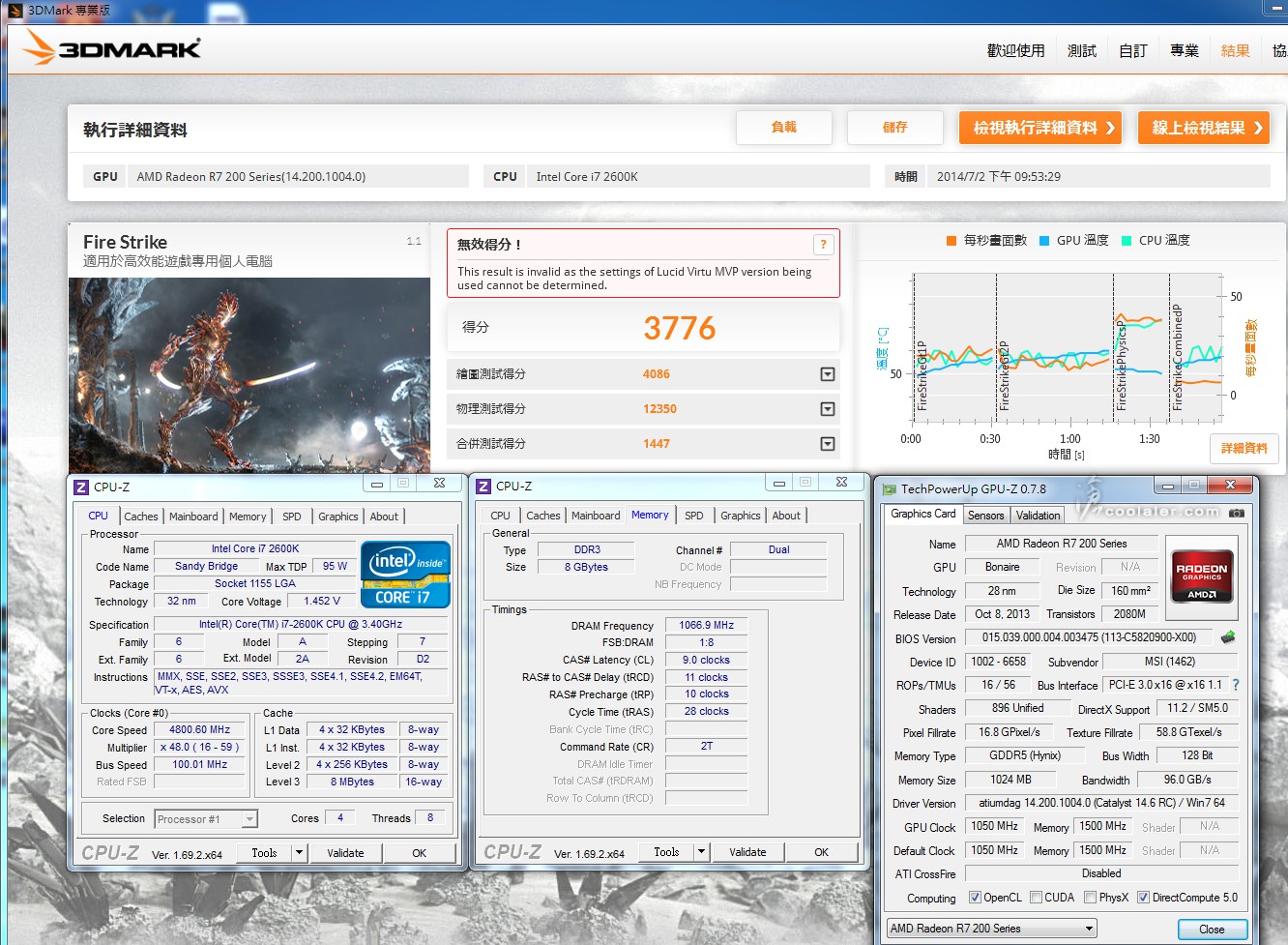
Task: Click the 3DMark logo in header
Action: [x=111, y=47]
